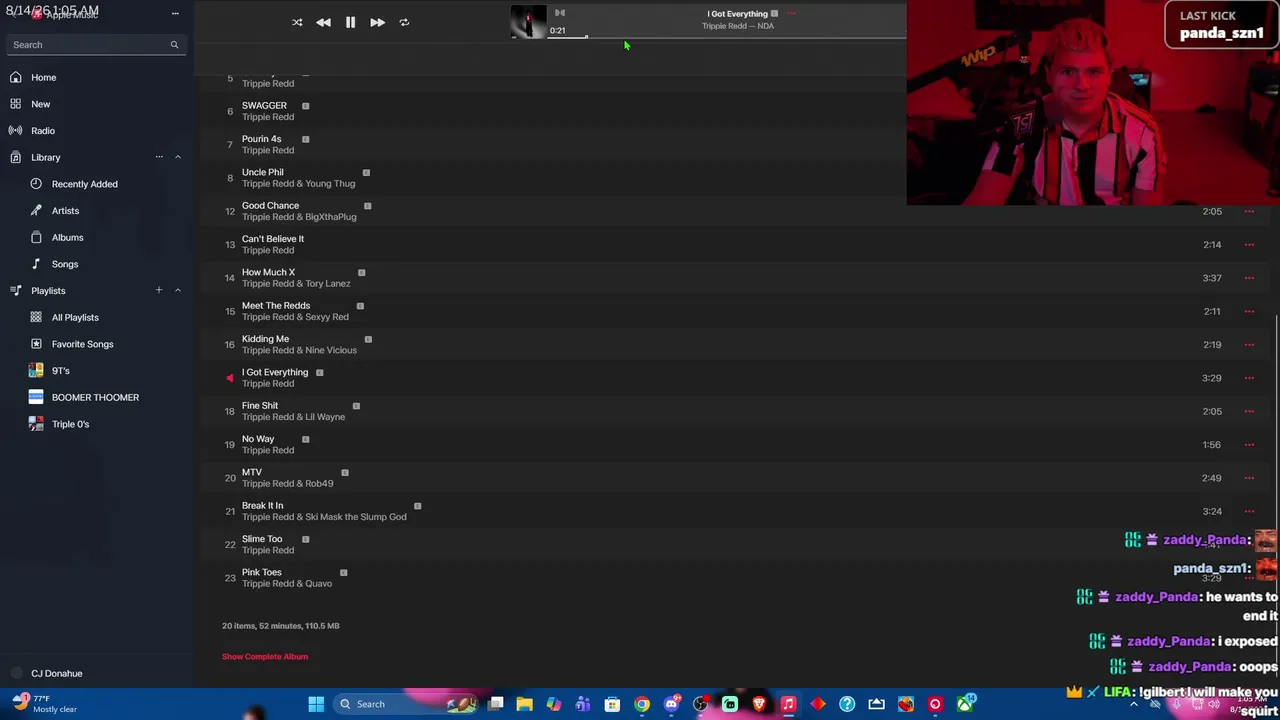
Task: Select the track Slime Too
Action: 262,539
